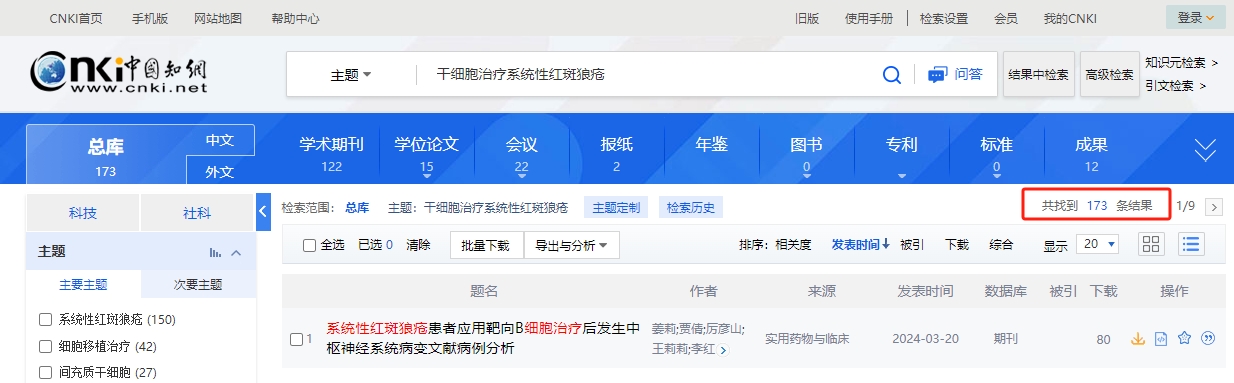Open the 会议 22 tab
Viewport: 1234px width, 383px height.
[522, 153]
